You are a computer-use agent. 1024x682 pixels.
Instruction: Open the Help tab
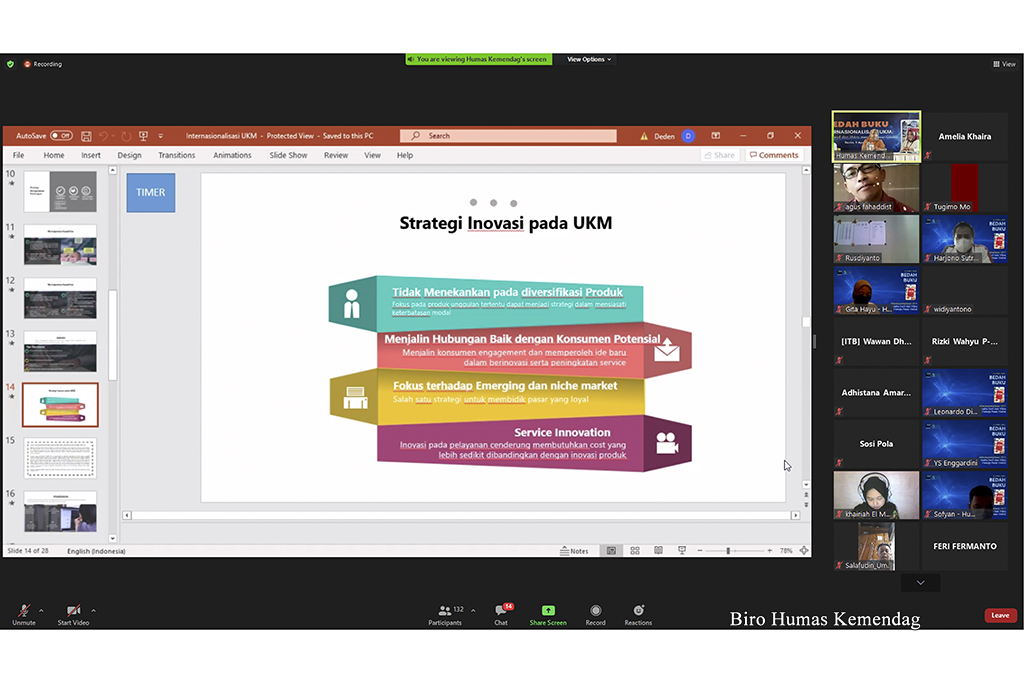(405, 155)
